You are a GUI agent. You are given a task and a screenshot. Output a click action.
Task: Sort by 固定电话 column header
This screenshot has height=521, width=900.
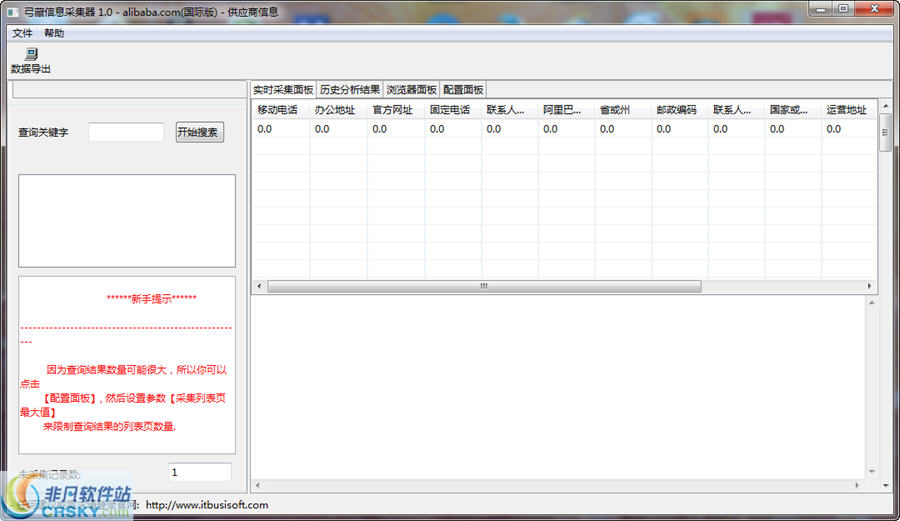(x=453, y=110)
